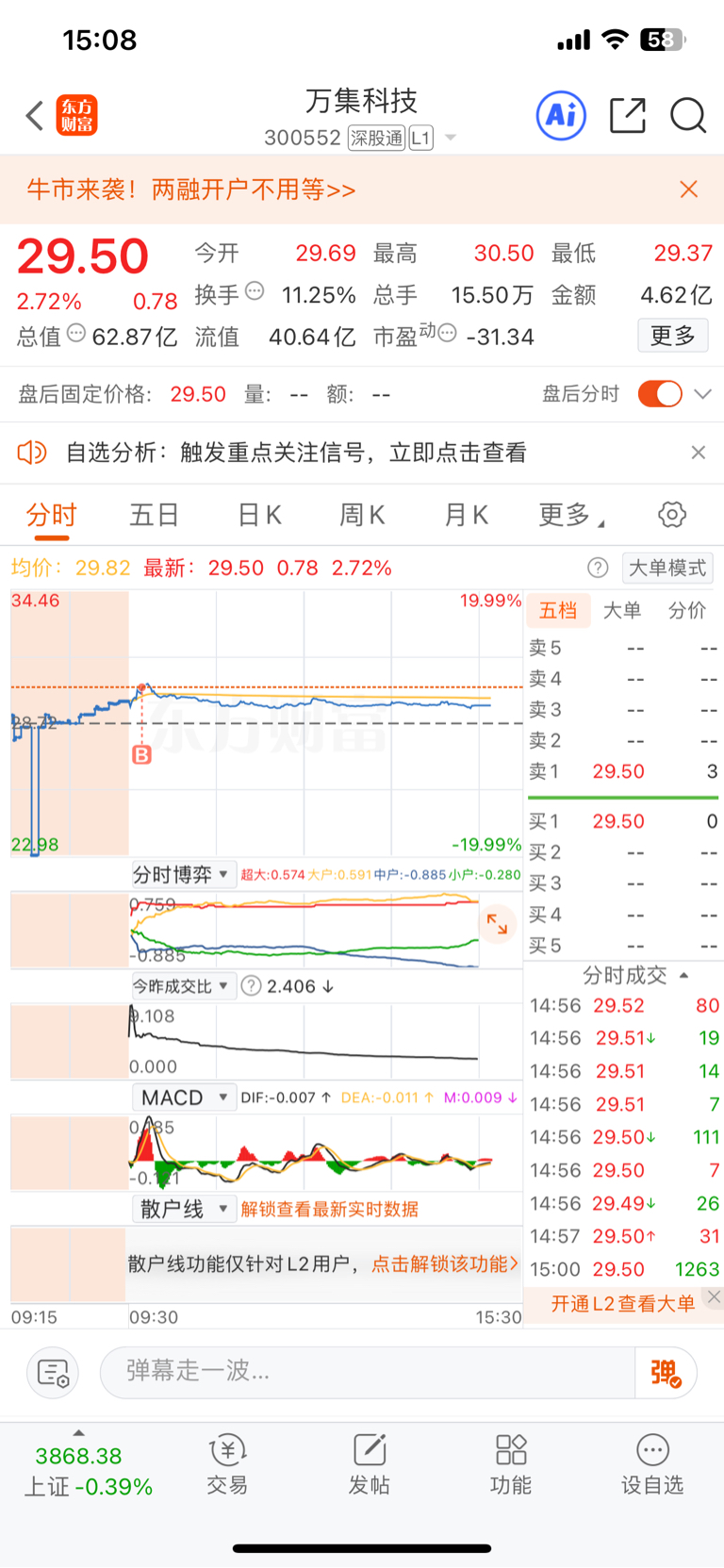Toggle the 盘后分时 switch
Screen dimensions: 724x1568
point(660,393)
